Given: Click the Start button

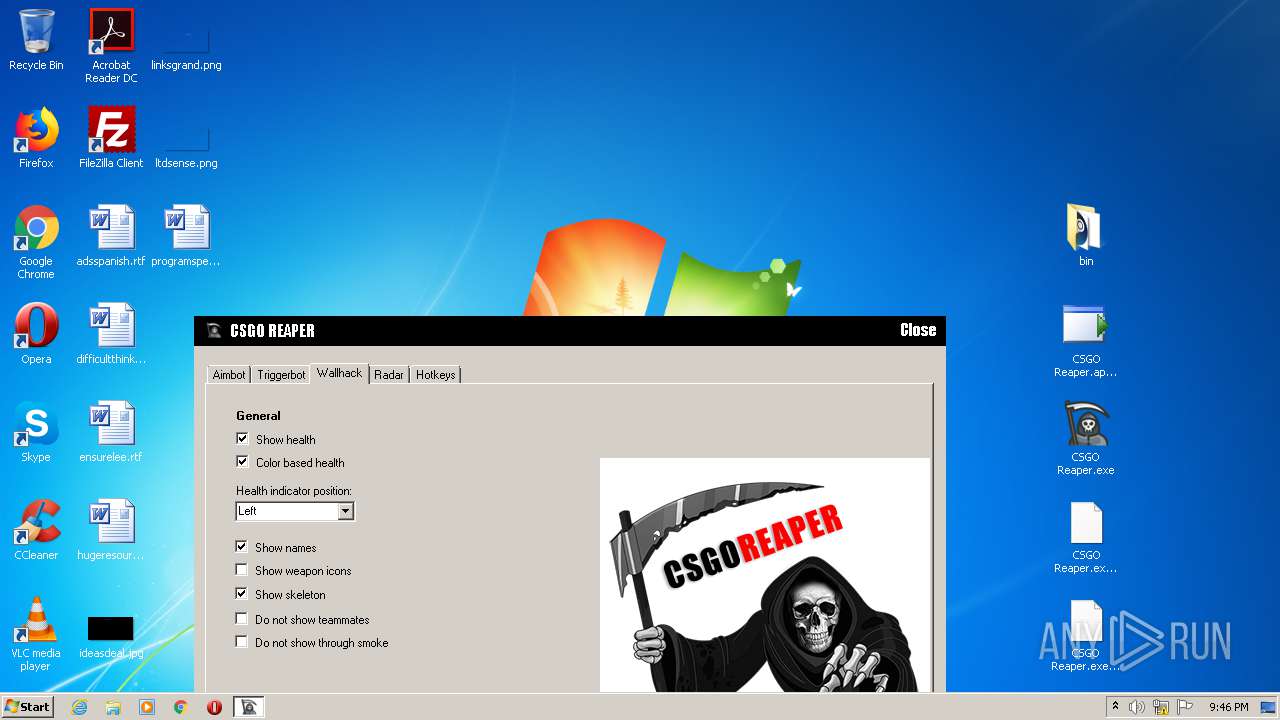Looking at the screenshot, I should pyautogui.click(x=28, y=707).
